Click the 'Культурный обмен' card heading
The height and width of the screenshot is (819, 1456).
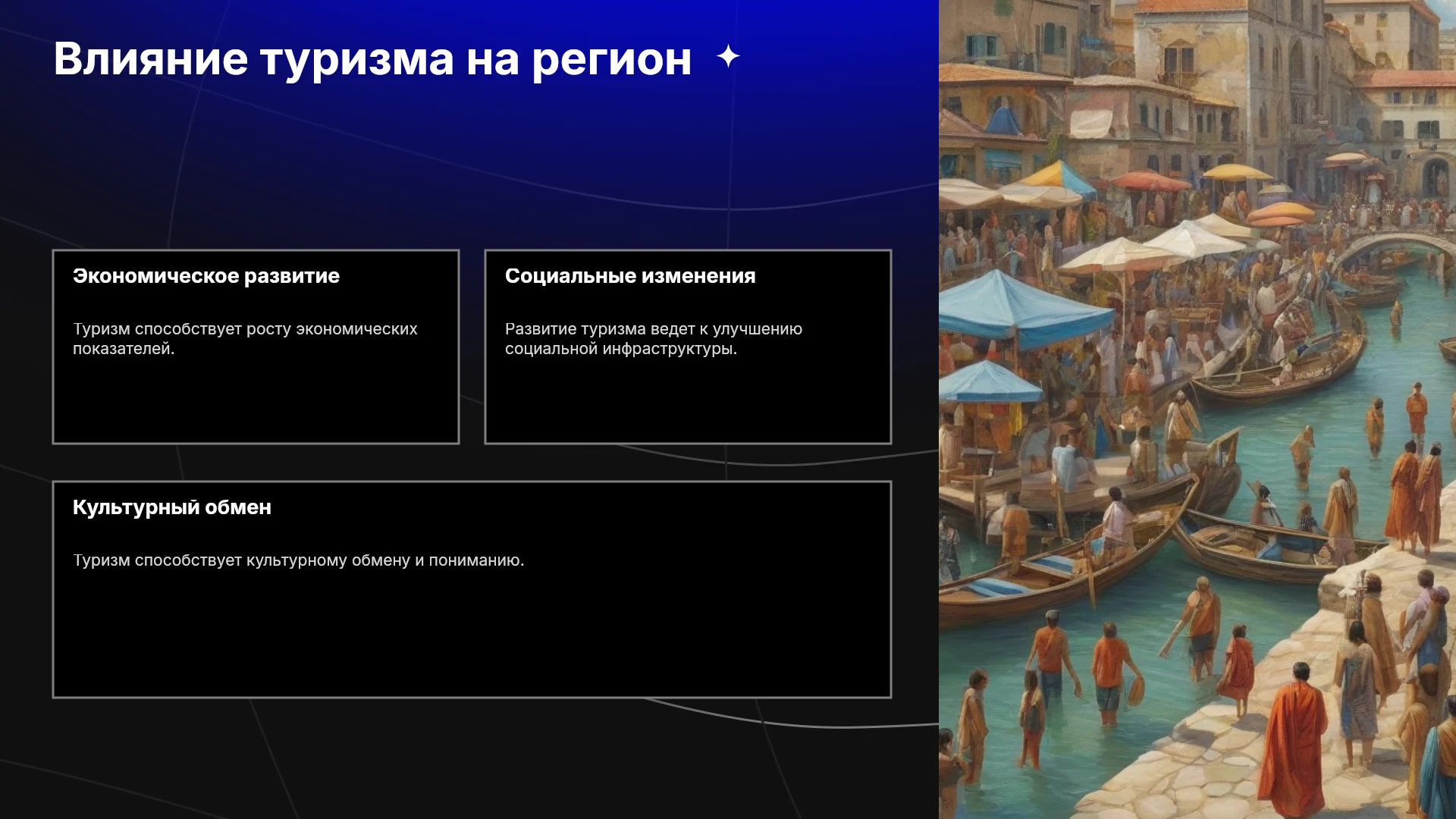coord(172,507)
